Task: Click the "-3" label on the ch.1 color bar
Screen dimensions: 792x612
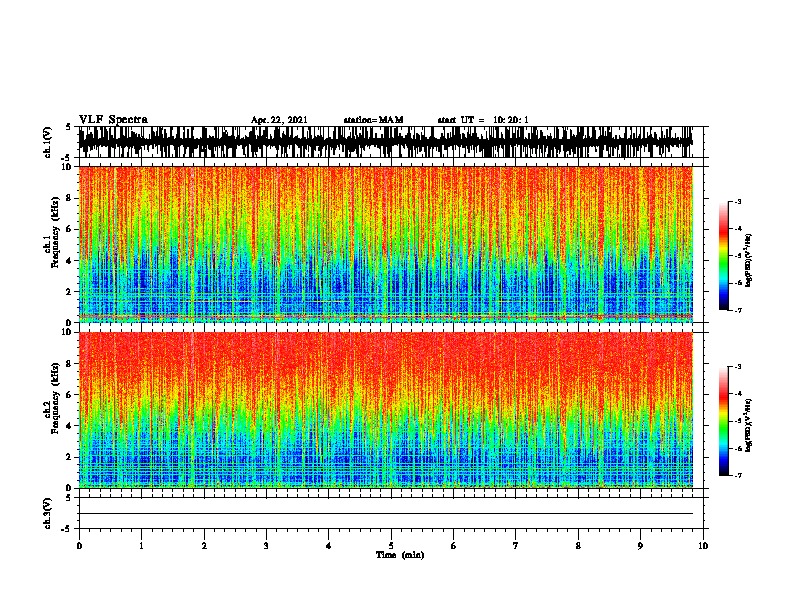Action: 737,201
